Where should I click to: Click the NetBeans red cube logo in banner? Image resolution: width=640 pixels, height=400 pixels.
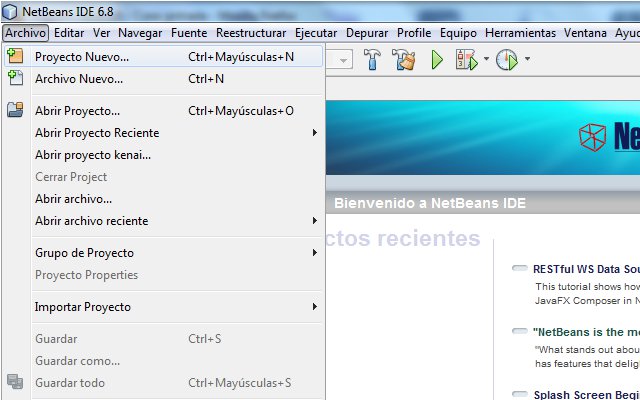(592, 137)
